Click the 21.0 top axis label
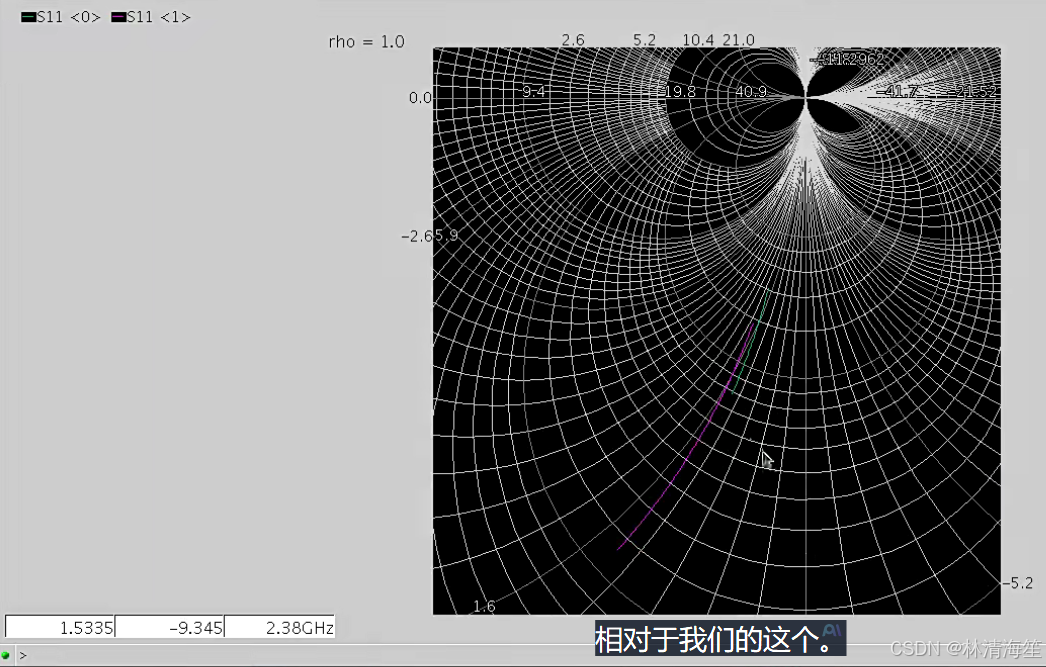 (x=738, y=40)
